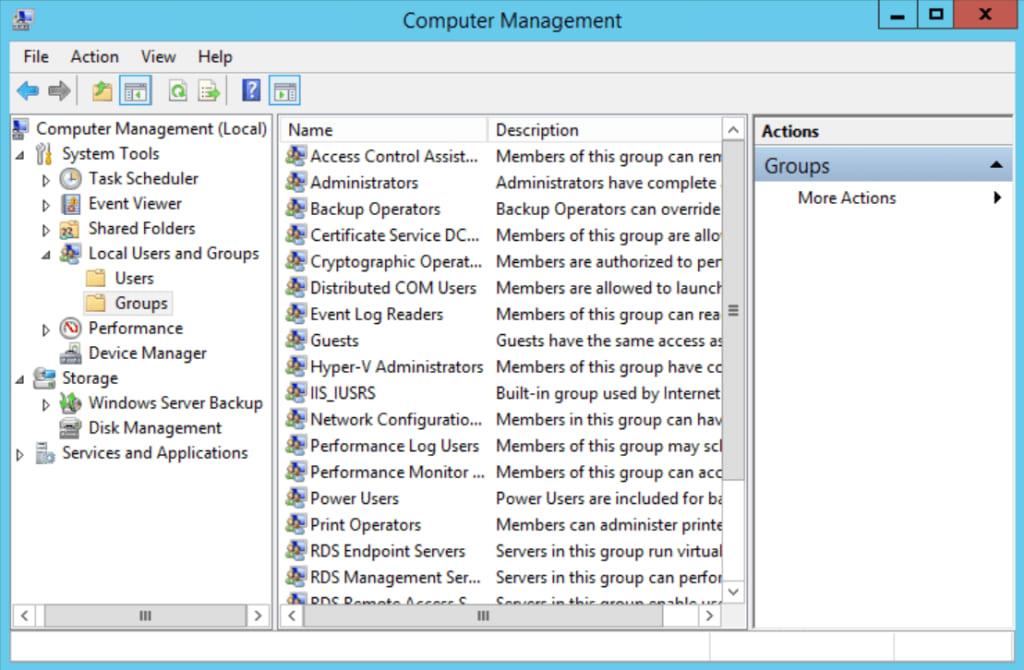Screen dimensions: 1024x670
Task: Click the tree pane scroll-left arrow
Action: 24,615
